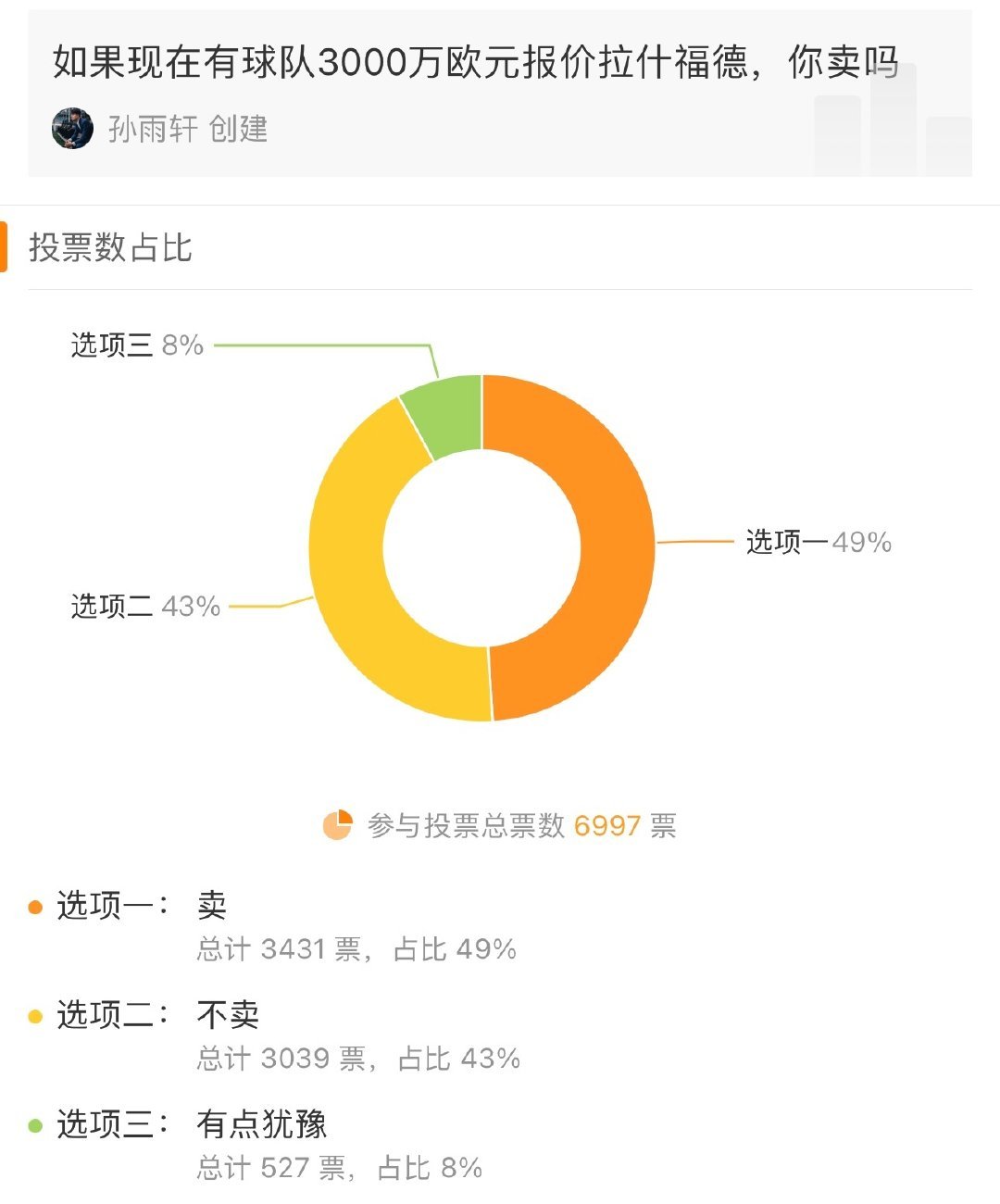Click yellow bullet dot for 选项二
1000x1204 pixels.
pos(35,1016)
